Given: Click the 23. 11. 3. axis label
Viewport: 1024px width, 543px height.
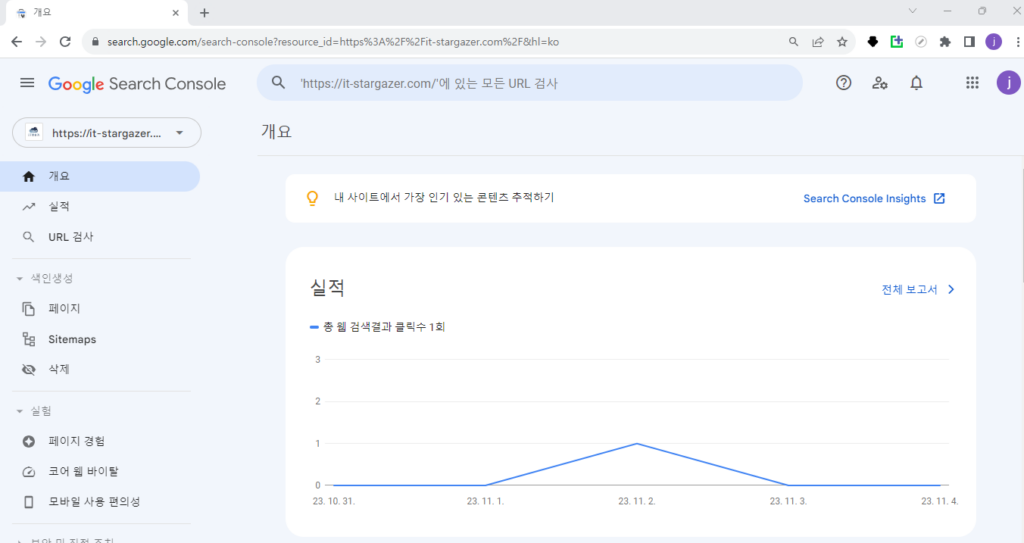Looking at the screenshot, I should (x=788, y=501).
